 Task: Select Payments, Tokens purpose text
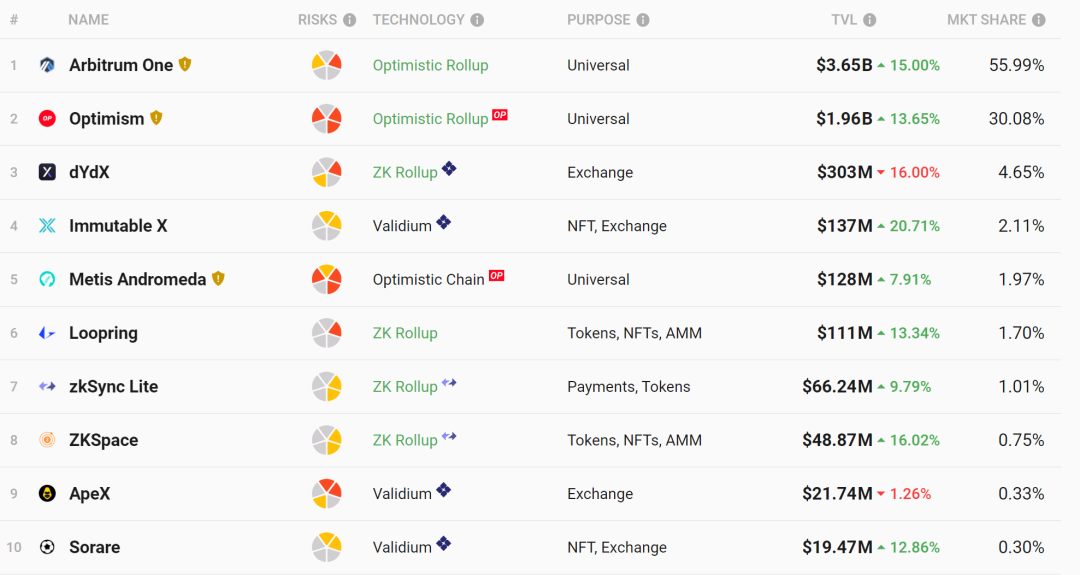coord(629,387)
